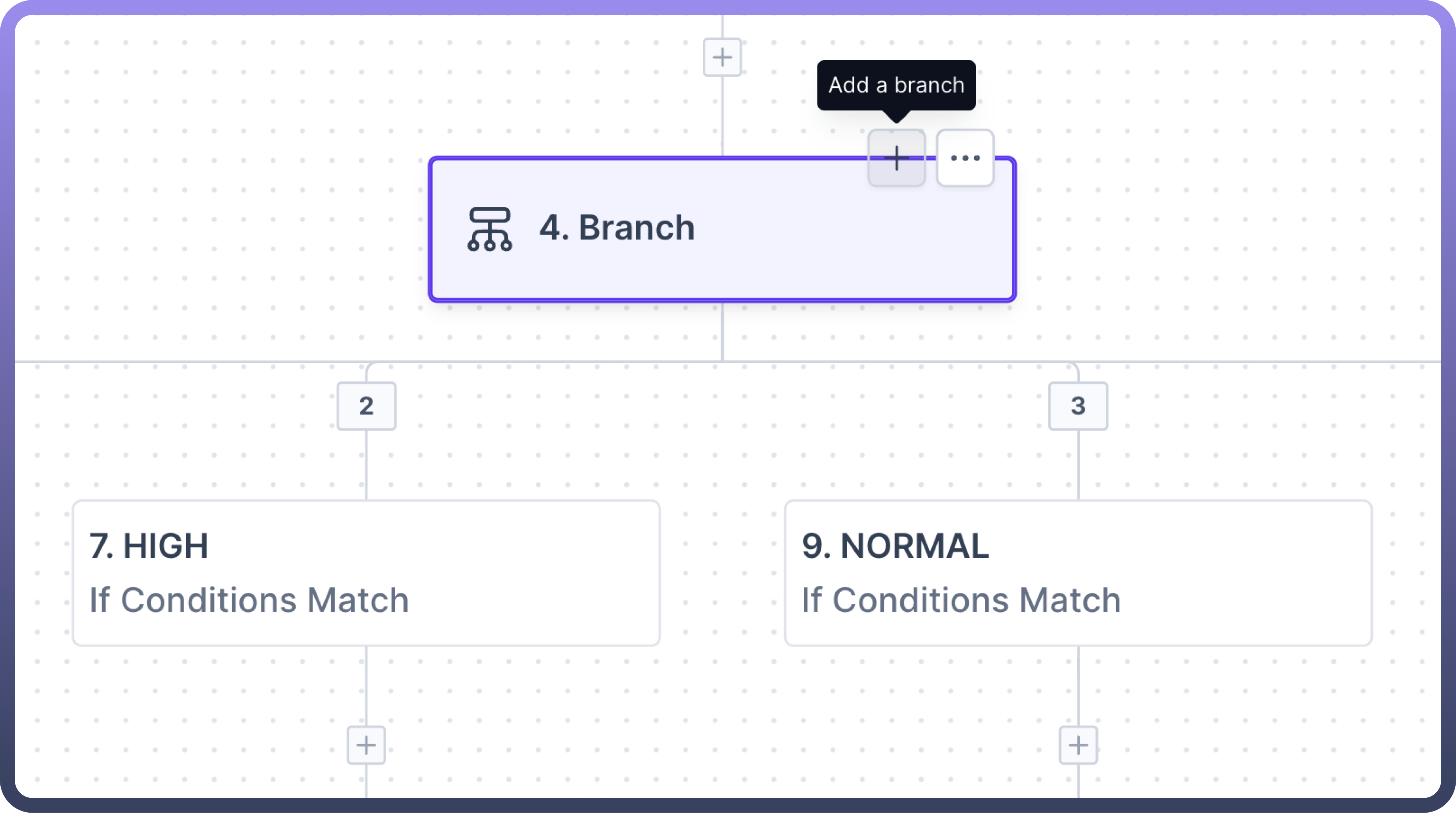Viewport: 1456px width, 813px height.
Task: Add a step below the HIGH condition
Action: 366,745
